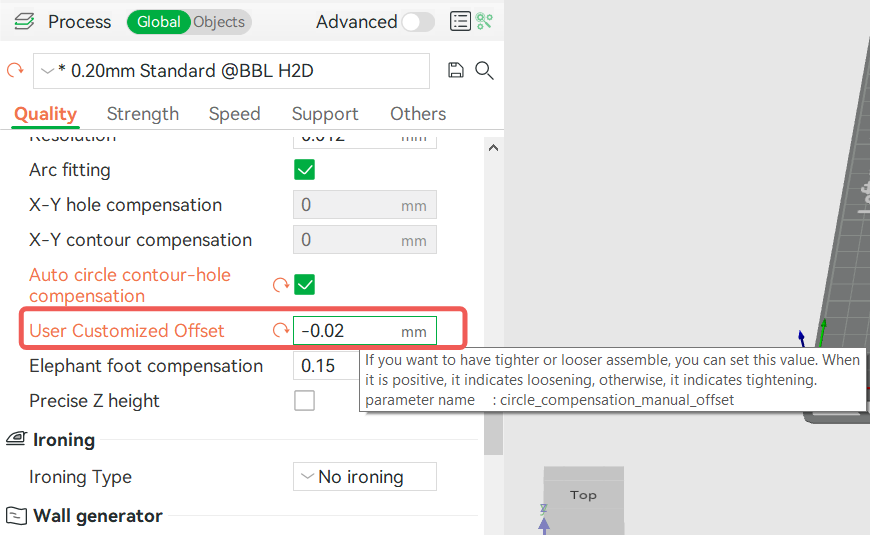870x535 pixels.
Task: Click the Top face of the view cube
Action: point(583,495)
